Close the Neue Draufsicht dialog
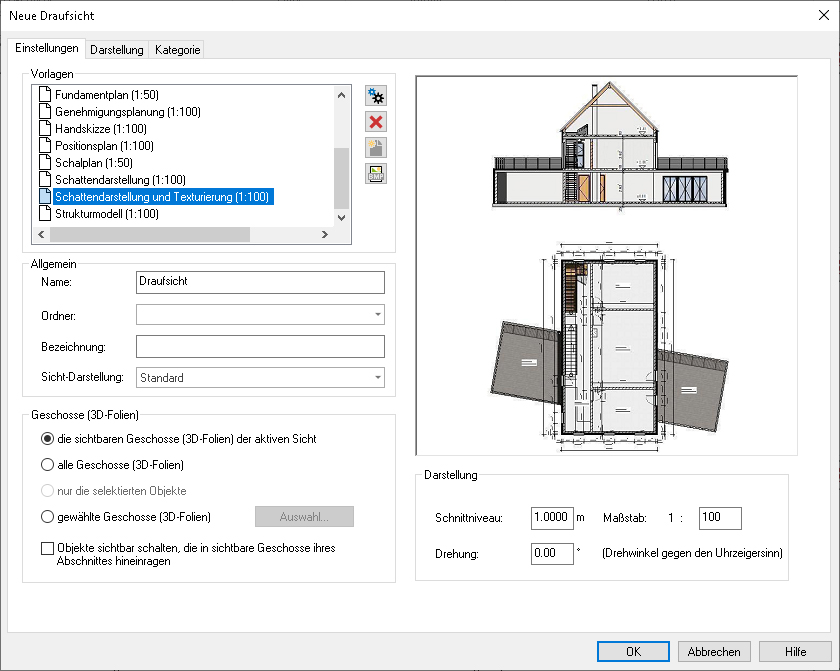Screen dimensions: 840x671 click(x=824, y=16)
